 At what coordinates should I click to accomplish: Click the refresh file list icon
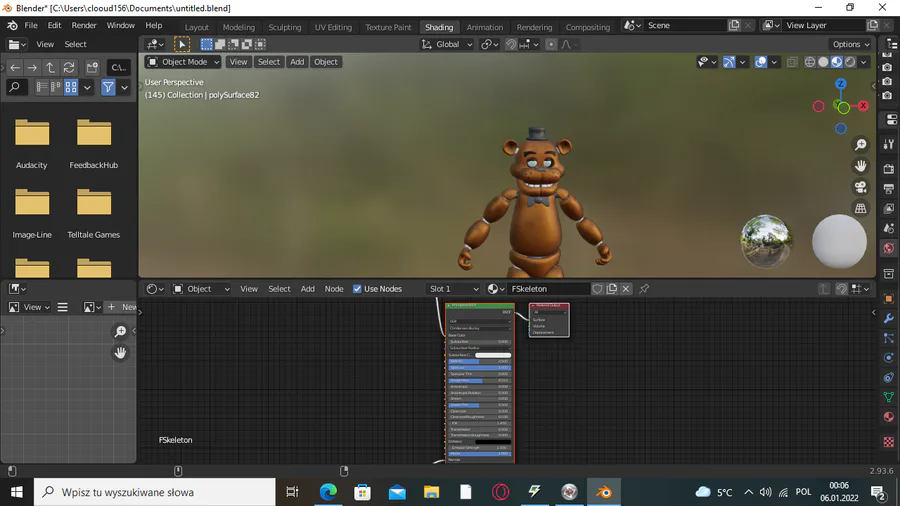tap(68, 67)
